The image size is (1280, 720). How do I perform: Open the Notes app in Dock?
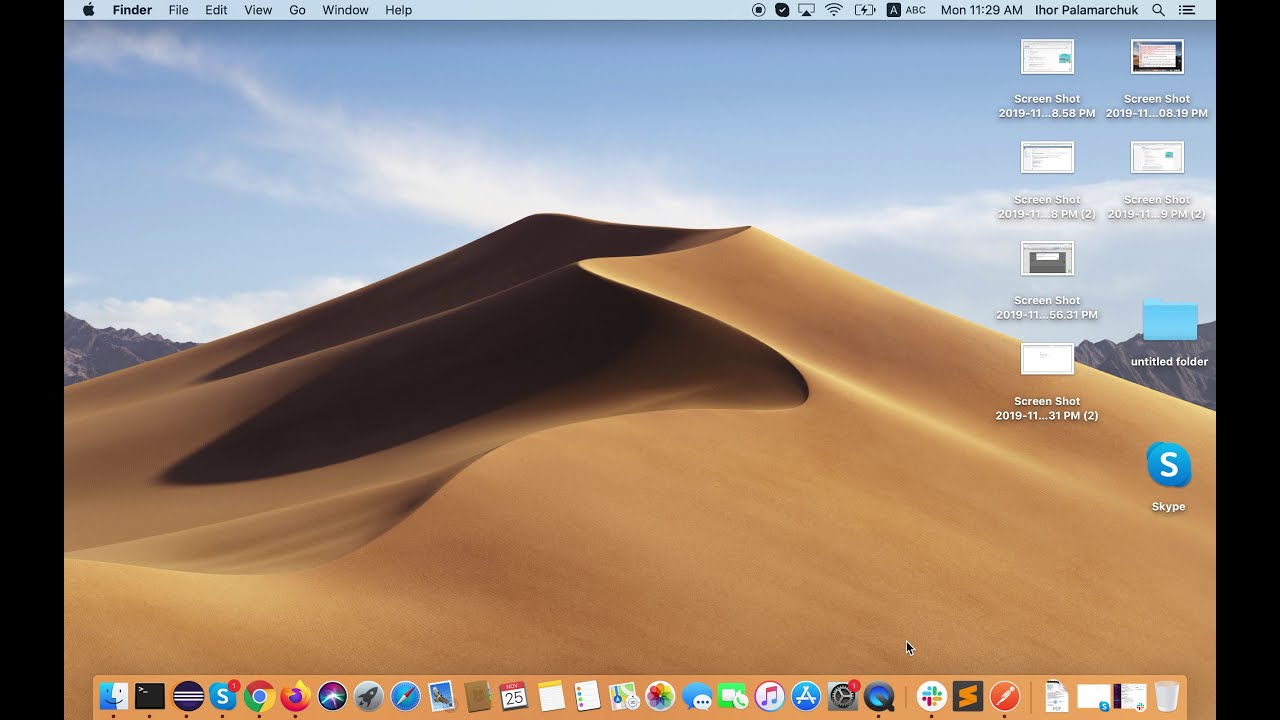tap(551, 696)
